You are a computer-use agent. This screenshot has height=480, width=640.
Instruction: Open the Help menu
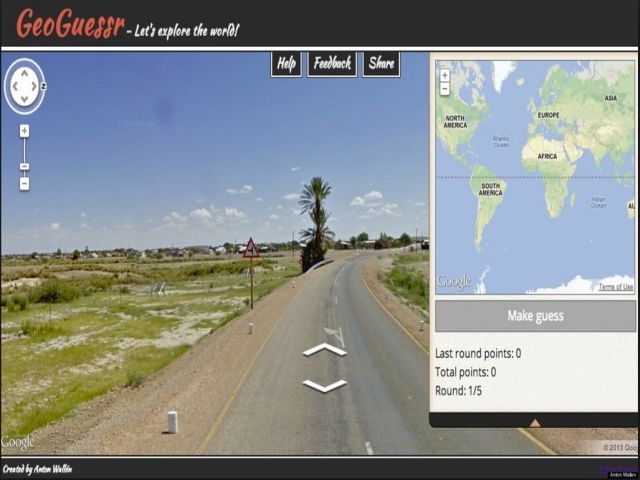pyautogui.click(x=286, y=64)
